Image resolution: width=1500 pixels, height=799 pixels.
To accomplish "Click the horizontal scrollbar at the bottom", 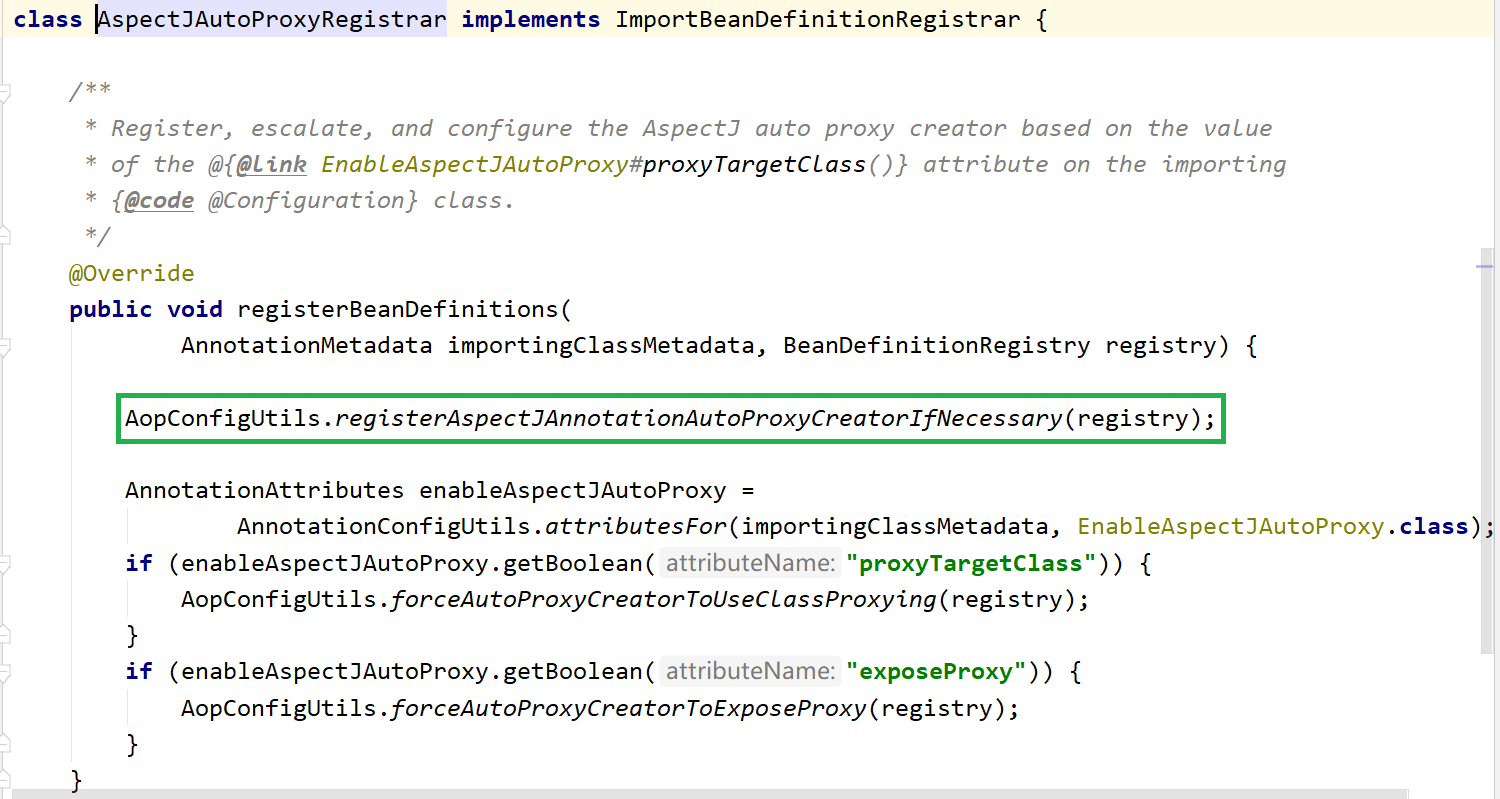I will 710,793.
